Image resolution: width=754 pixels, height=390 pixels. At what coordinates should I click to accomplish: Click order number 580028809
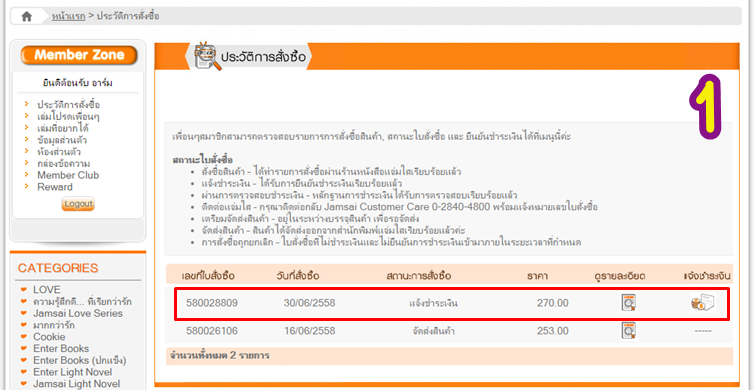[x=212, y=303]
